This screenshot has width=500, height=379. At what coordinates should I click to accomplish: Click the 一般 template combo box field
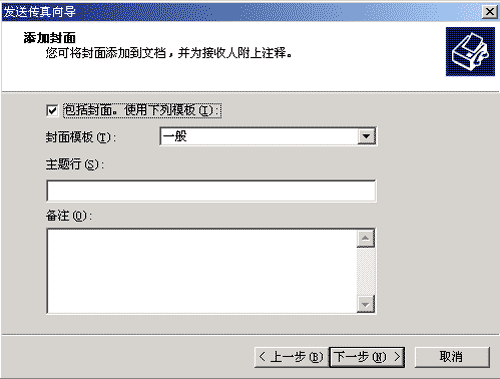pyautogui.click(x=268, y=136)
